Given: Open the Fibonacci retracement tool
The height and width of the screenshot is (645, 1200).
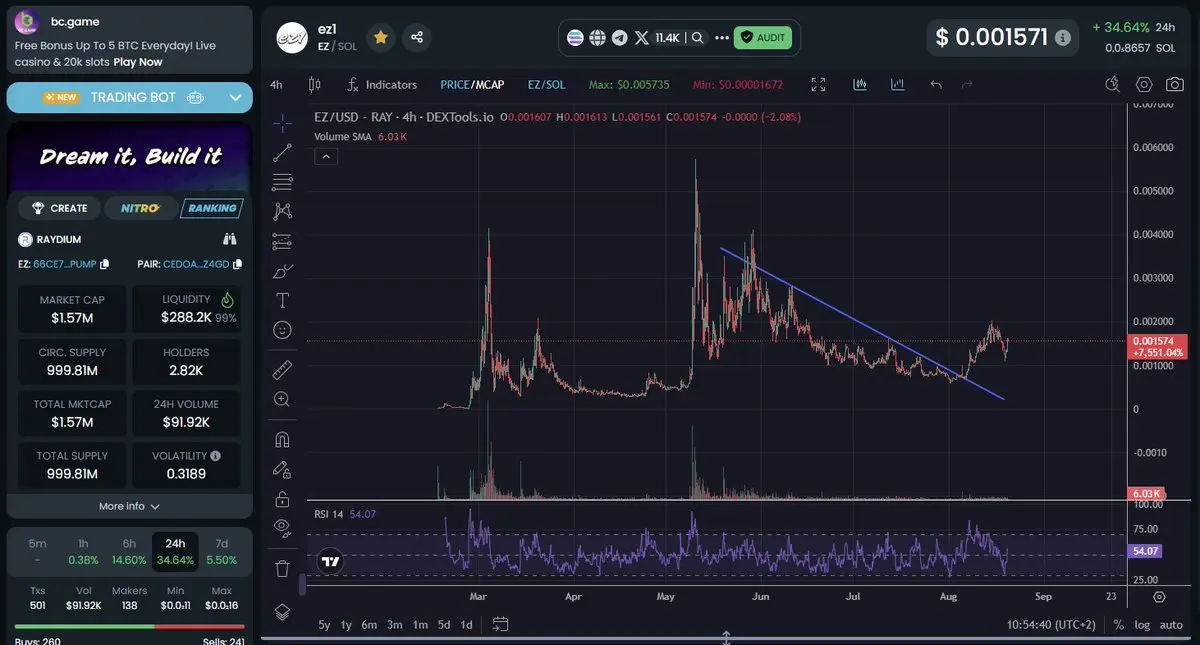Looking at the screenshot, I should click(282, 182).
